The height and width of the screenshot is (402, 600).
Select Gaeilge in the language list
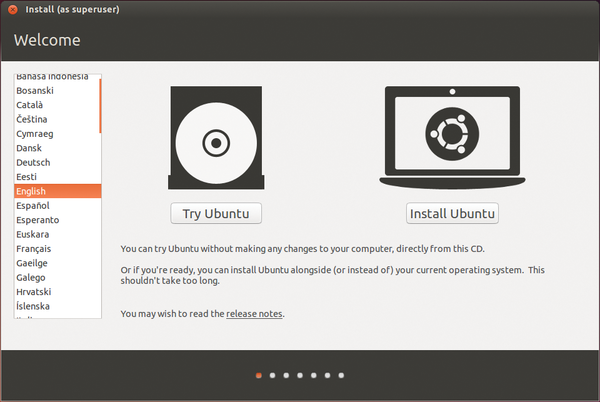57,263
